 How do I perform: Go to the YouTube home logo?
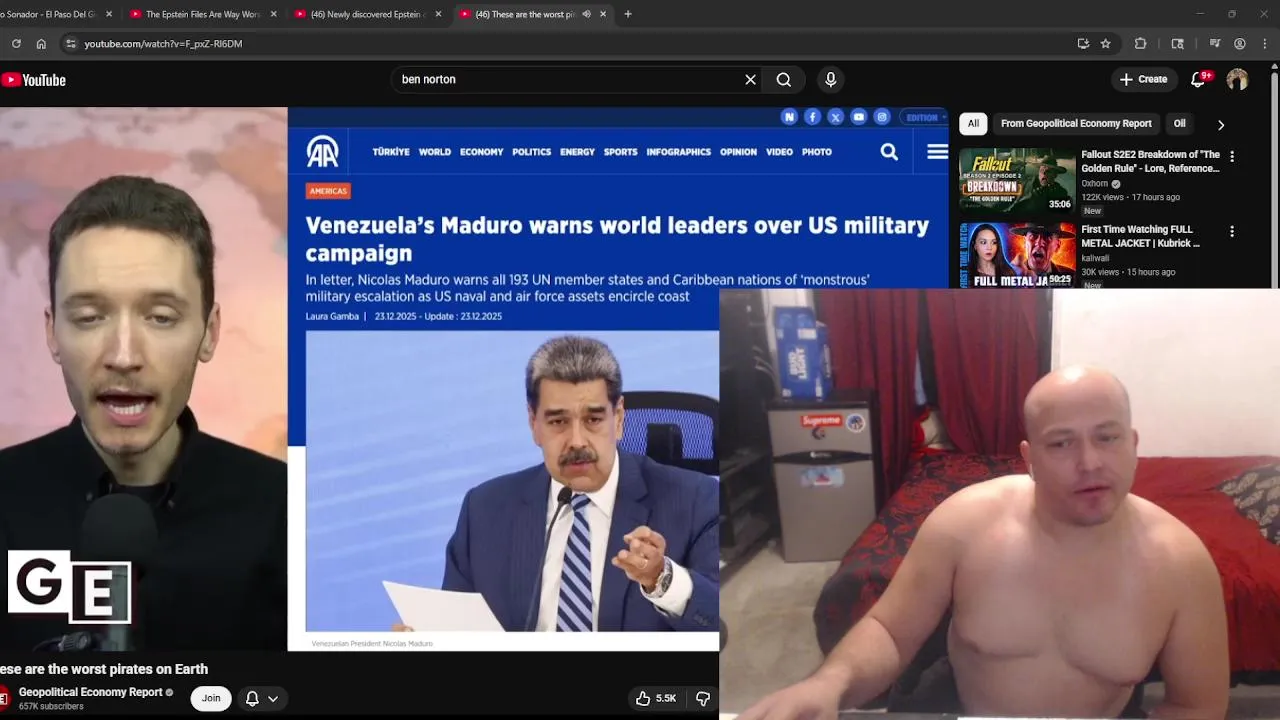33,80
